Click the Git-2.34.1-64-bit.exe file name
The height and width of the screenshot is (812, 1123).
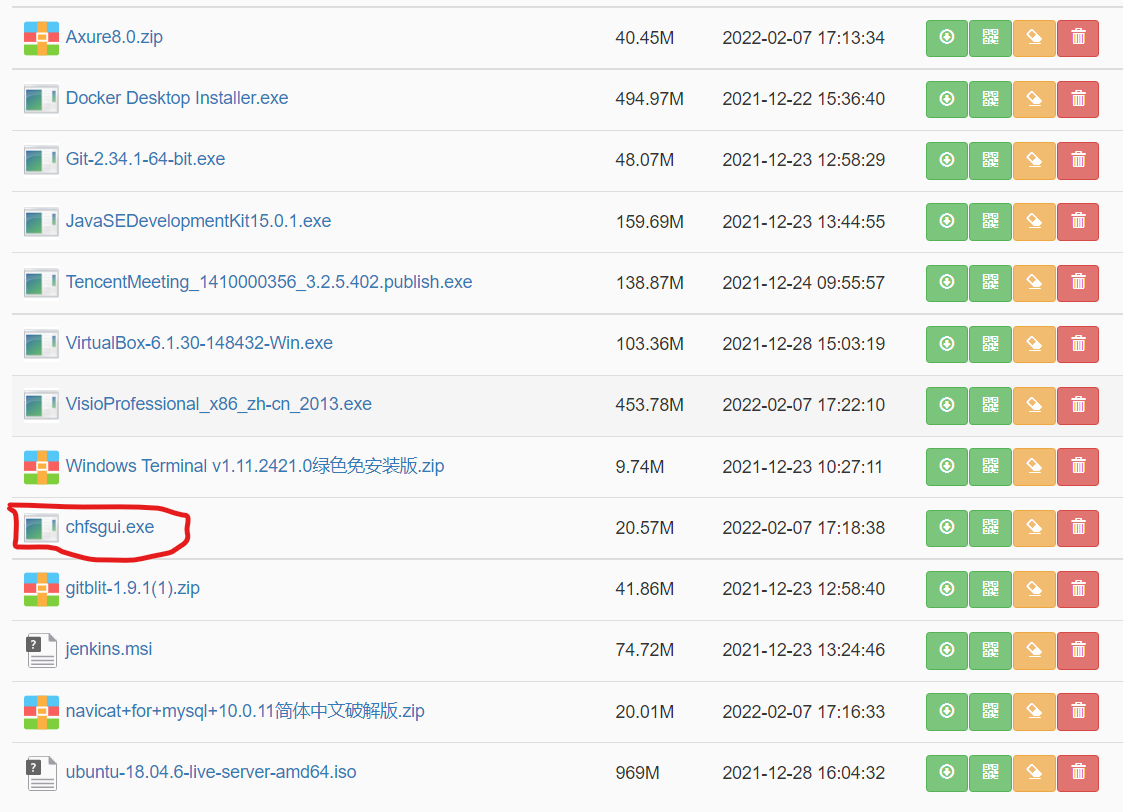click(145, 159)
